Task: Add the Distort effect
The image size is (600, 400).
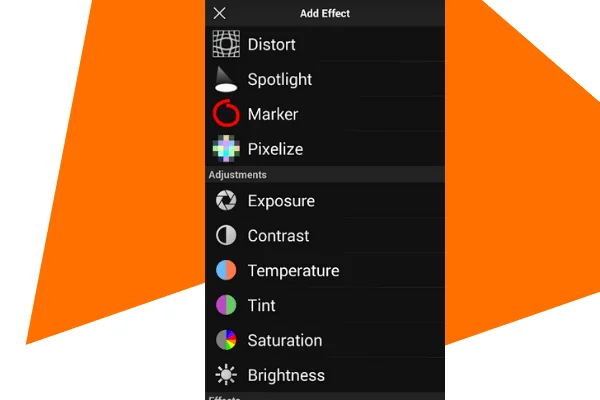Action: (x=325, y=44)
